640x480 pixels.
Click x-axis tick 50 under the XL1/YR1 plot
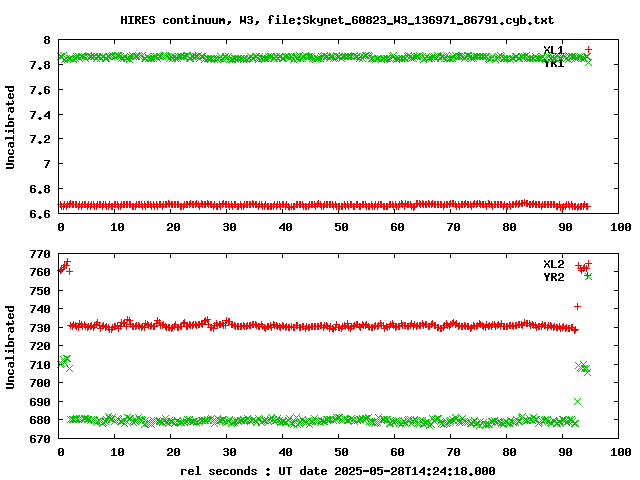coord(341,227)
